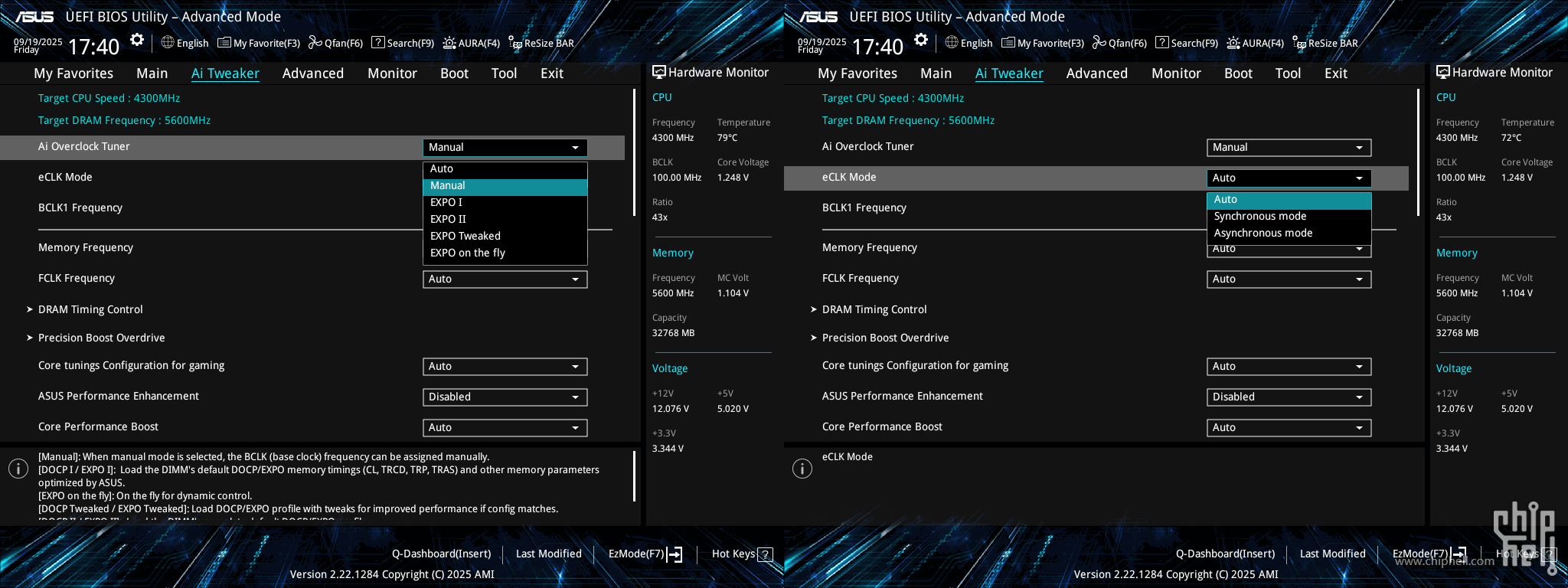The width and height of the screenshot is (1568, 588).
Task: Open Core tunings Configuration dropdown, right window
Action: pyautogui.click(x=1289, y=367)
